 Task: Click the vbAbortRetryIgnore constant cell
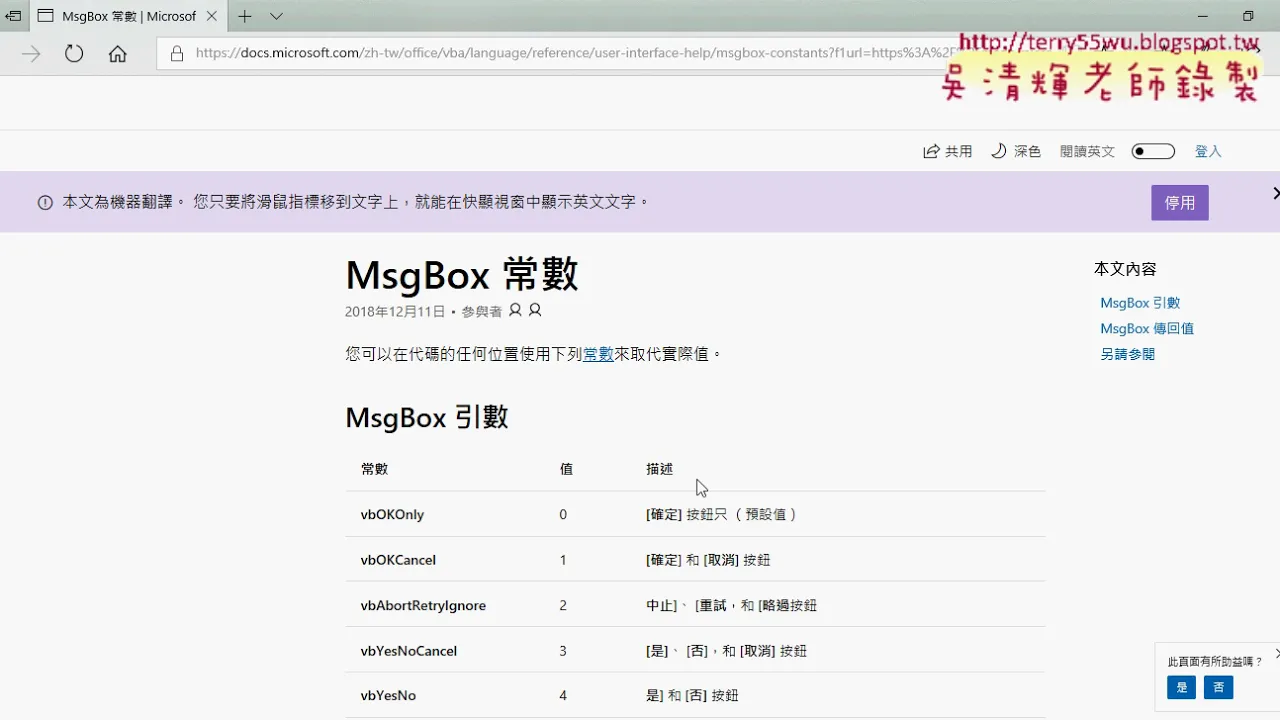(423, 605)
